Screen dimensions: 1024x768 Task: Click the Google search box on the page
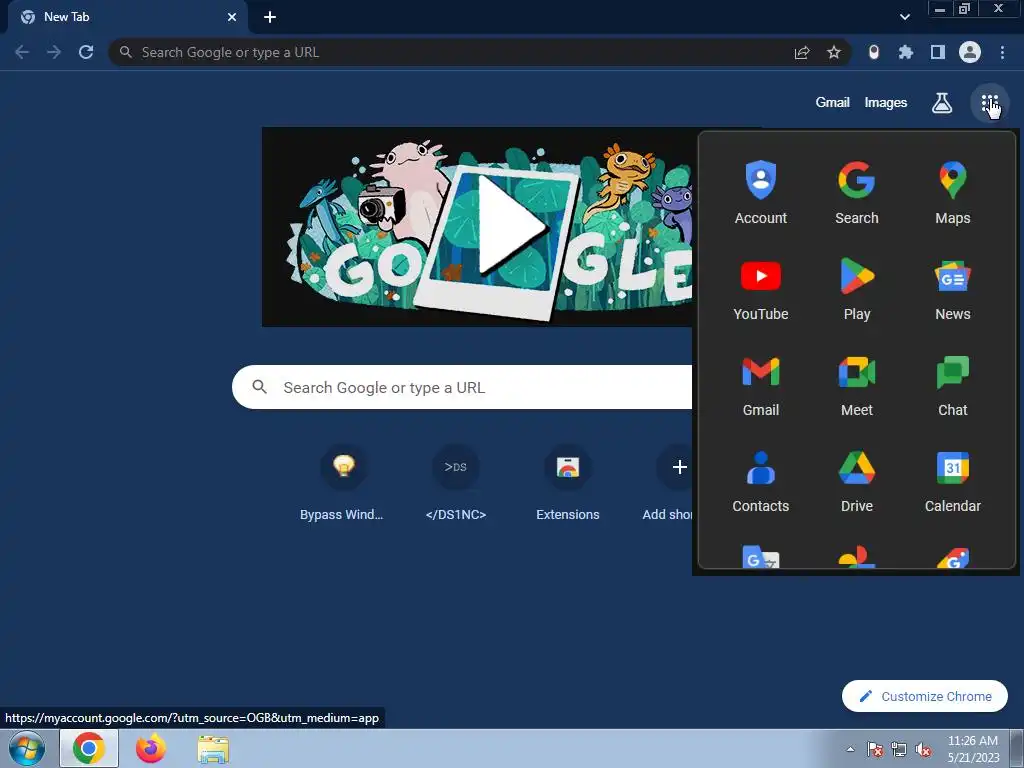pos(462,387)
